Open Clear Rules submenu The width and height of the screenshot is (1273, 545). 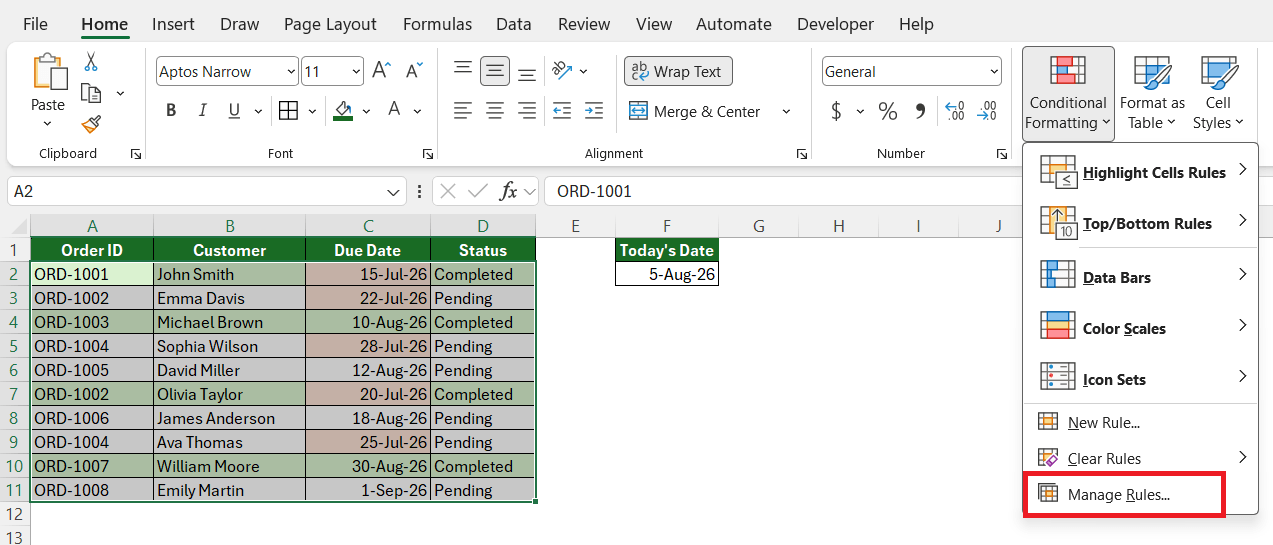[x=1140, y=458]
